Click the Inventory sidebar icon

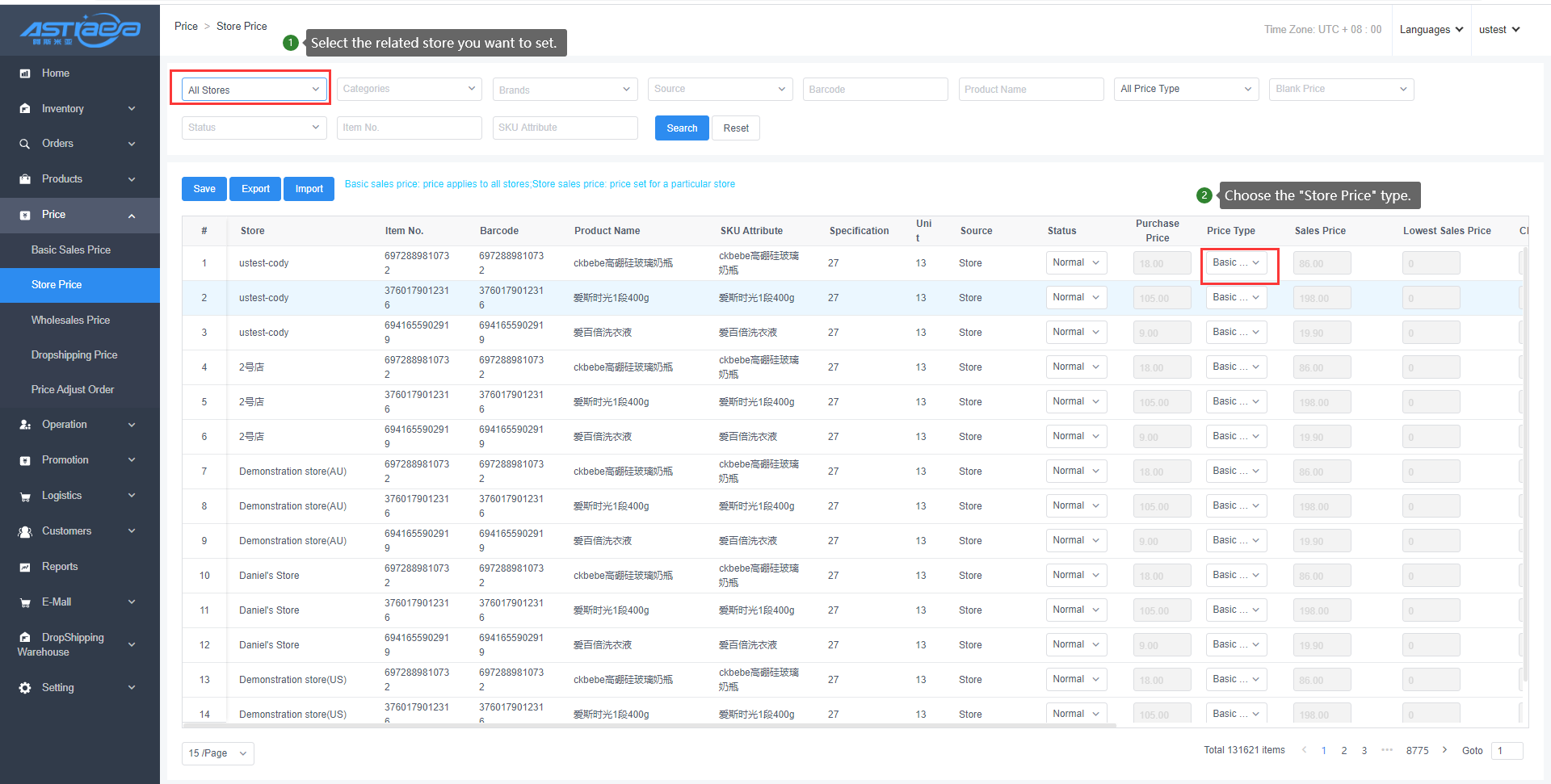25,109
